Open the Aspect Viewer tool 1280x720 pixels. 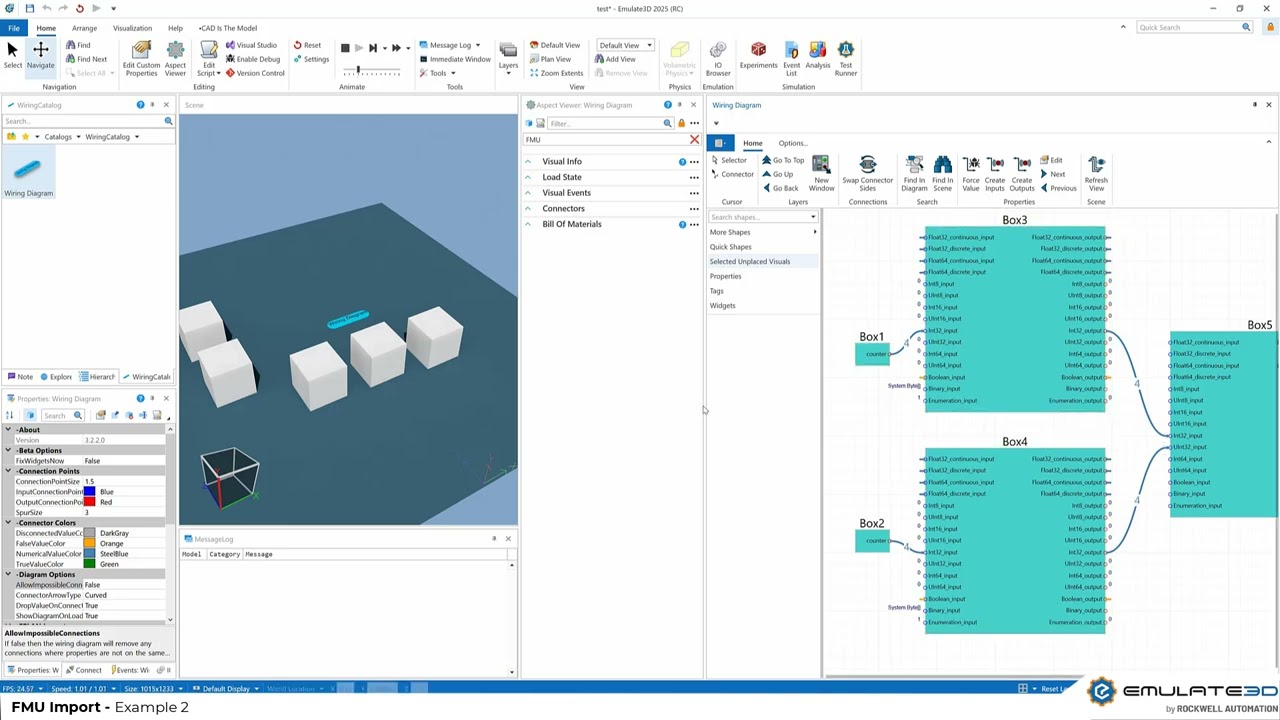(175, 59)
